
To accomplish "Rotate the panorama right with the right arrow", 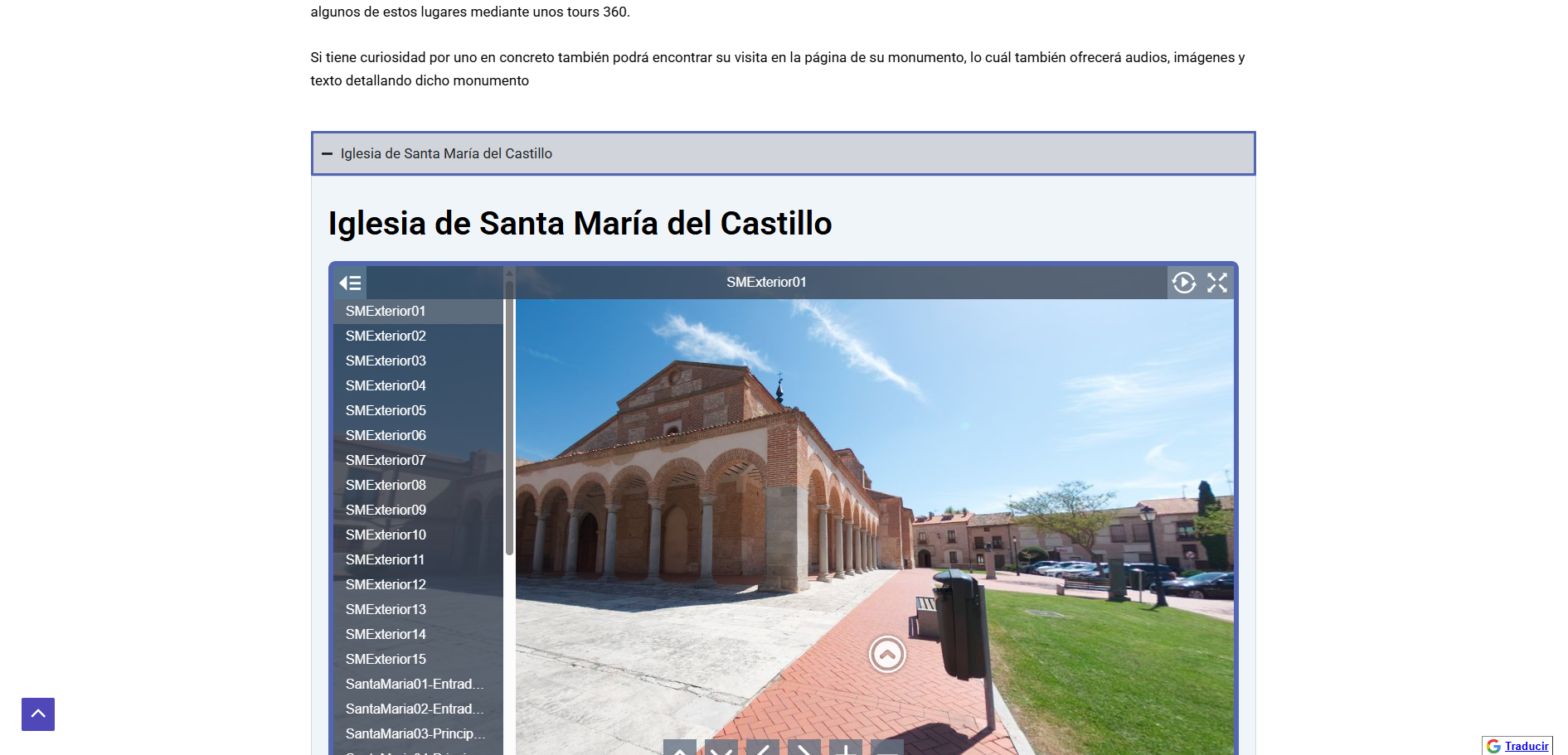I will pos(804,747).
